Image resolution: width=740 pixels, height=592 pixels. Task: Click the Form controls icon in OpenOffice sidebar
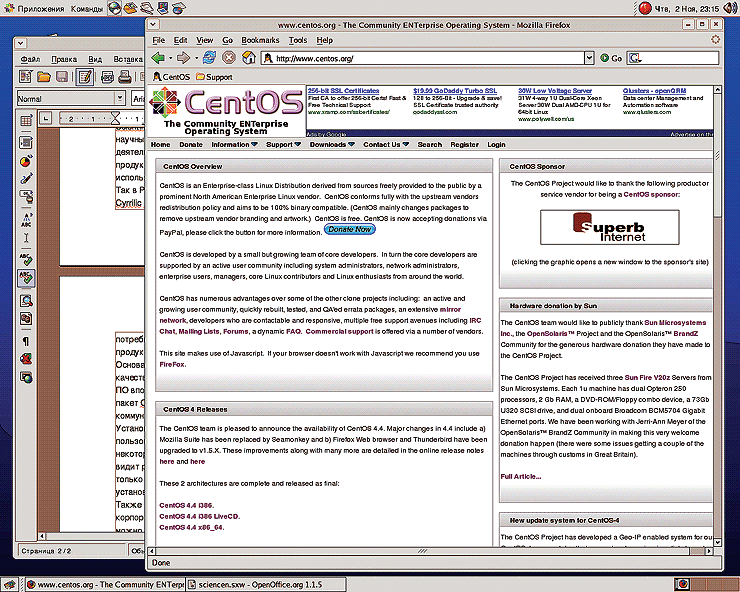click(26, 196)
